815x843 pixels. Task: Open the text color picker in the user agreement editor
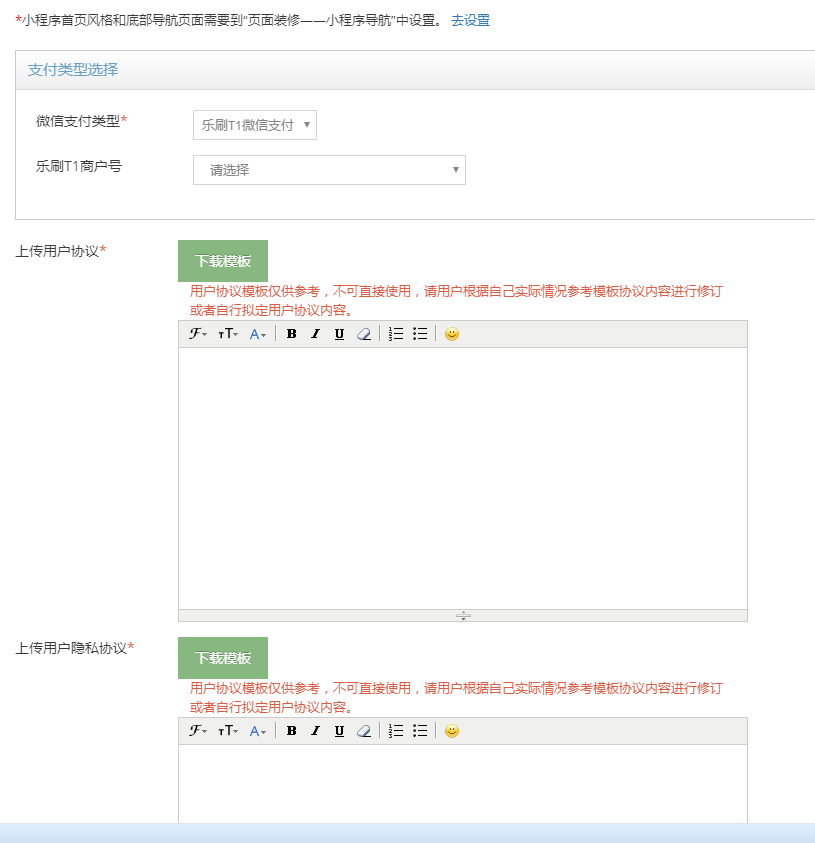(258, 334)
